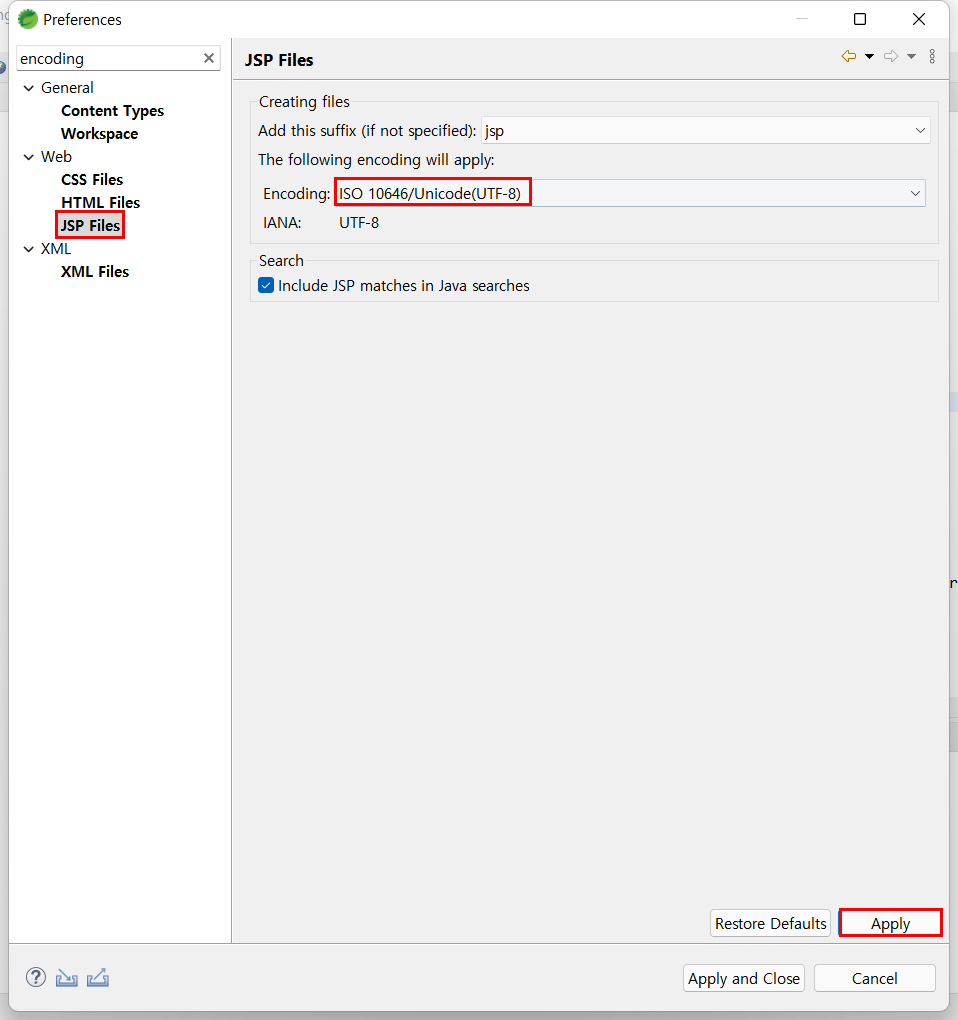
Task: Maximize the Preferences window
Action: 860,19
